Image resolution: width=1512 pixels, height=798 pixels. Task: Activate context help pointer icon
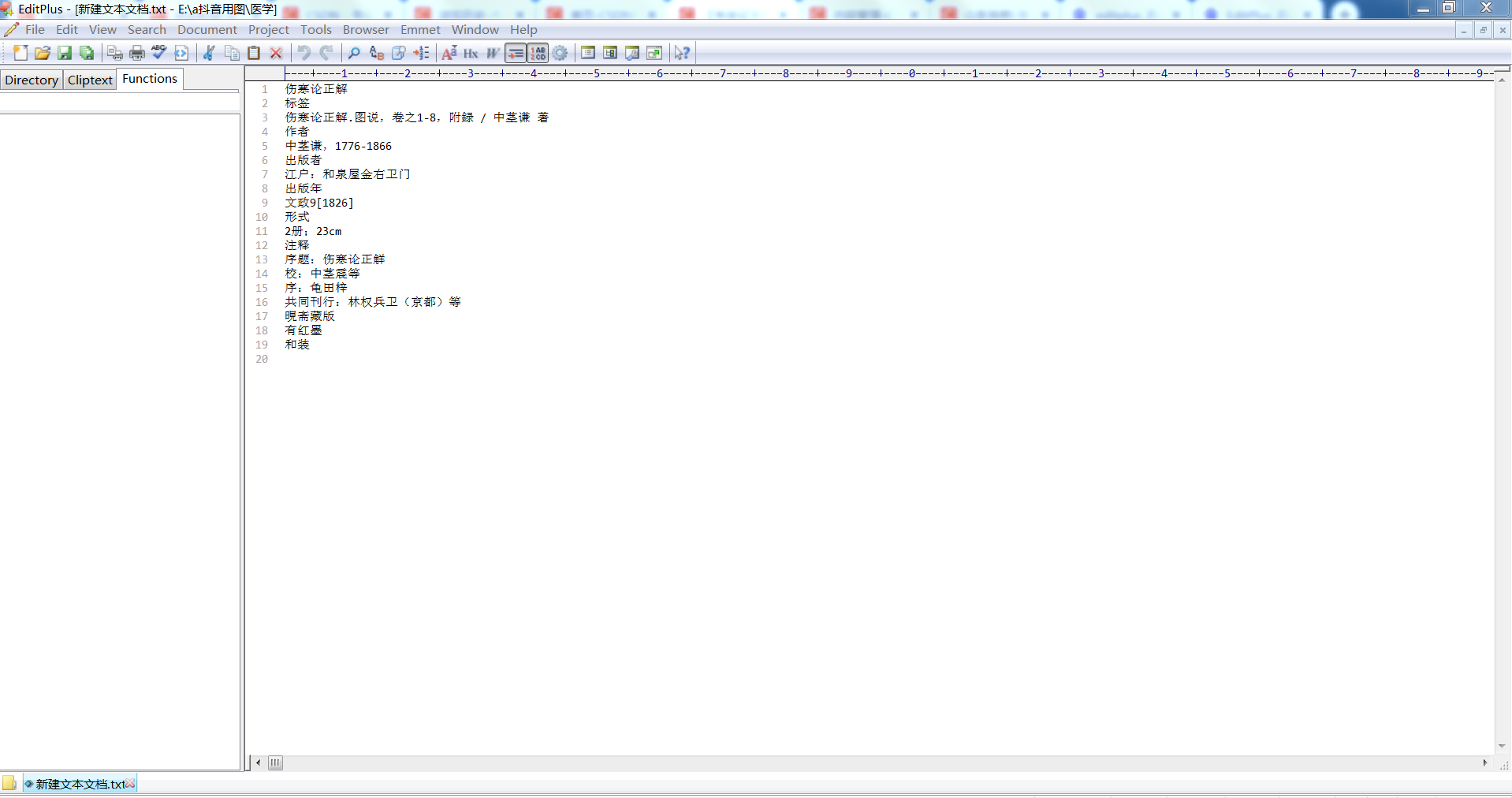coord(683,53)
